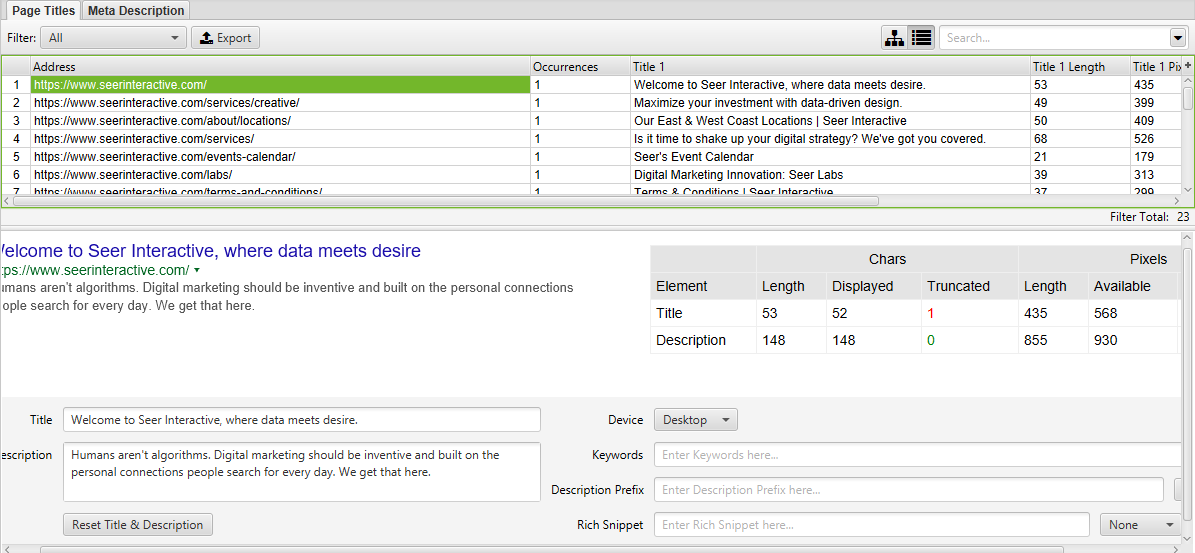Open the Filter dropdown set to All
Image resolution: width=1195 pixels, height=553 pixels.
pos(113,38)
